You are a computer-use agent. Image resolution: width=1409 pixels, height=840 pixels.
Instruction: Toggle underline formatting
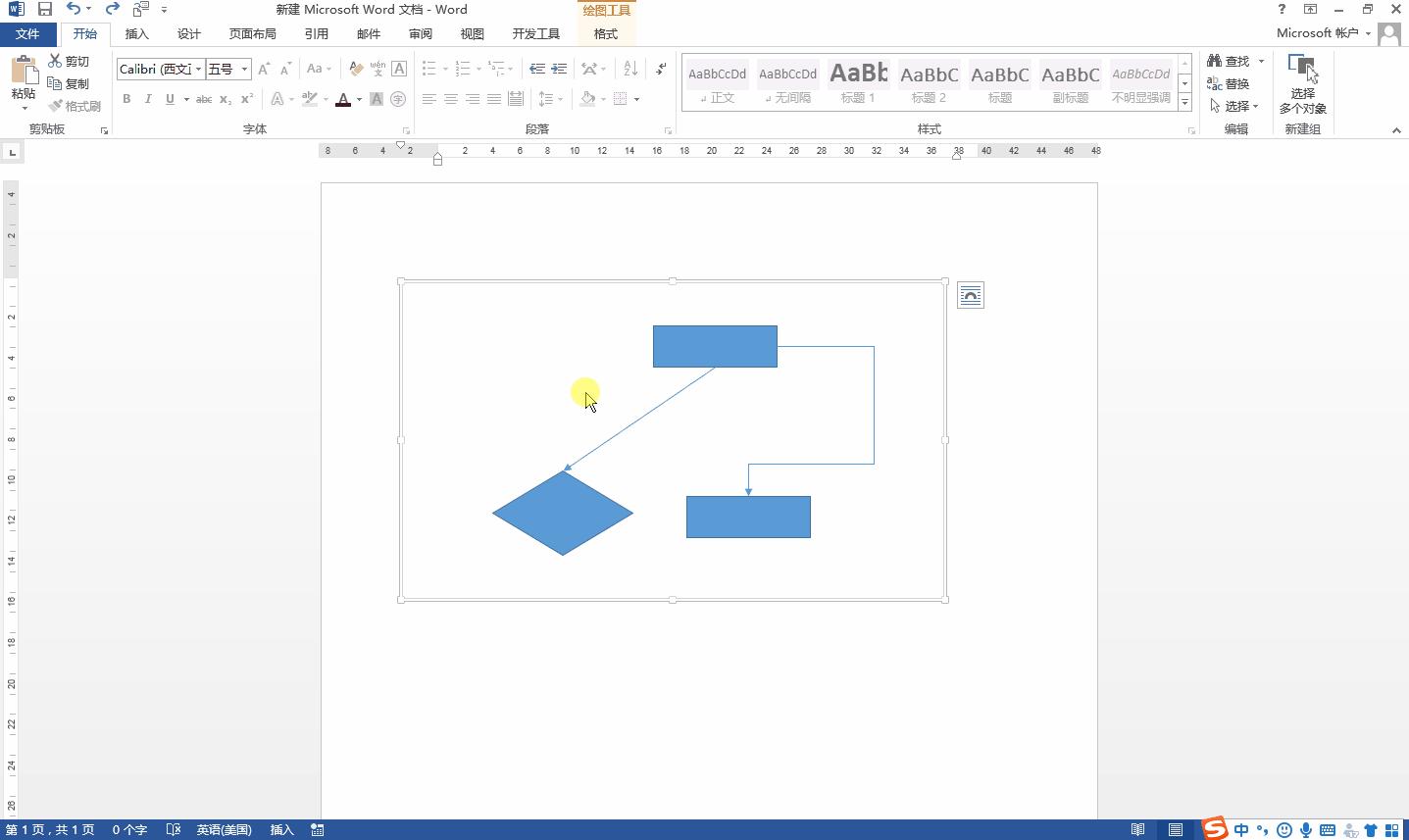(170, 99)
